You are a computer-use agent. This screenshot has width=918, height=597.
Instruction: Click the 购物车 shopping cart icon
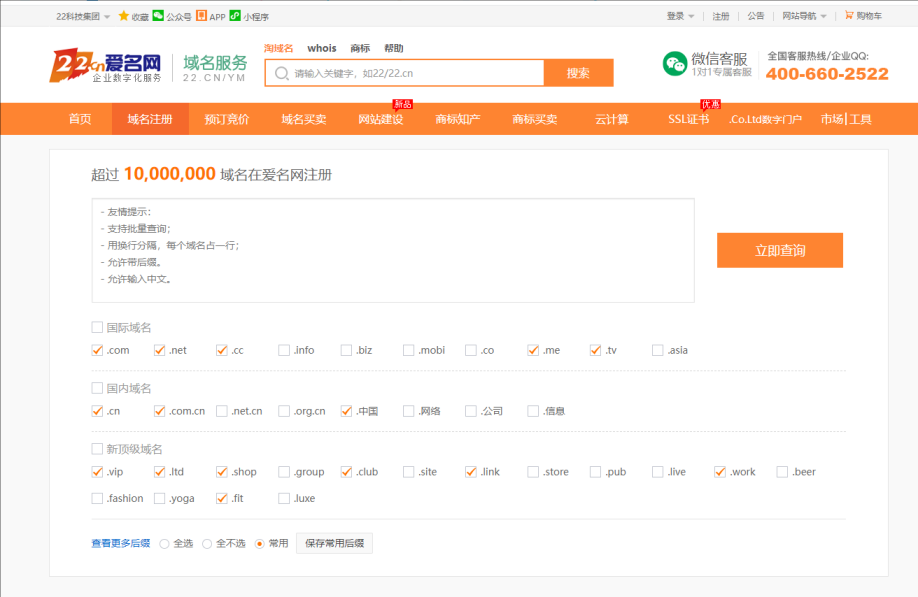coord(849,16)
